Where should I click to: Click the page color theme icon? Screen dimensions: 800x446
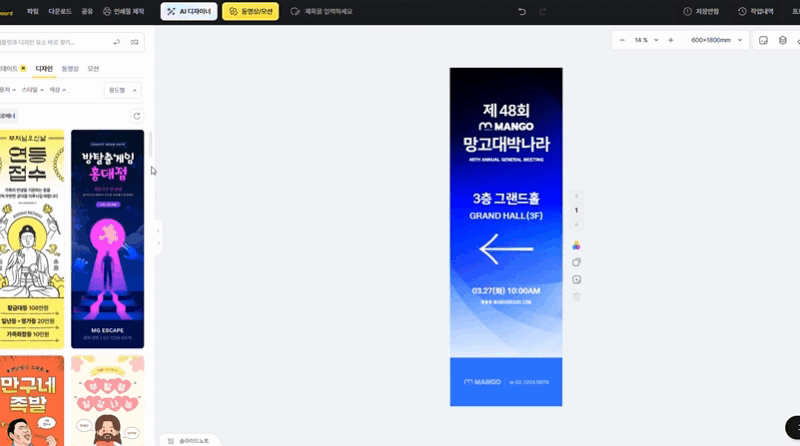(577, 245)
